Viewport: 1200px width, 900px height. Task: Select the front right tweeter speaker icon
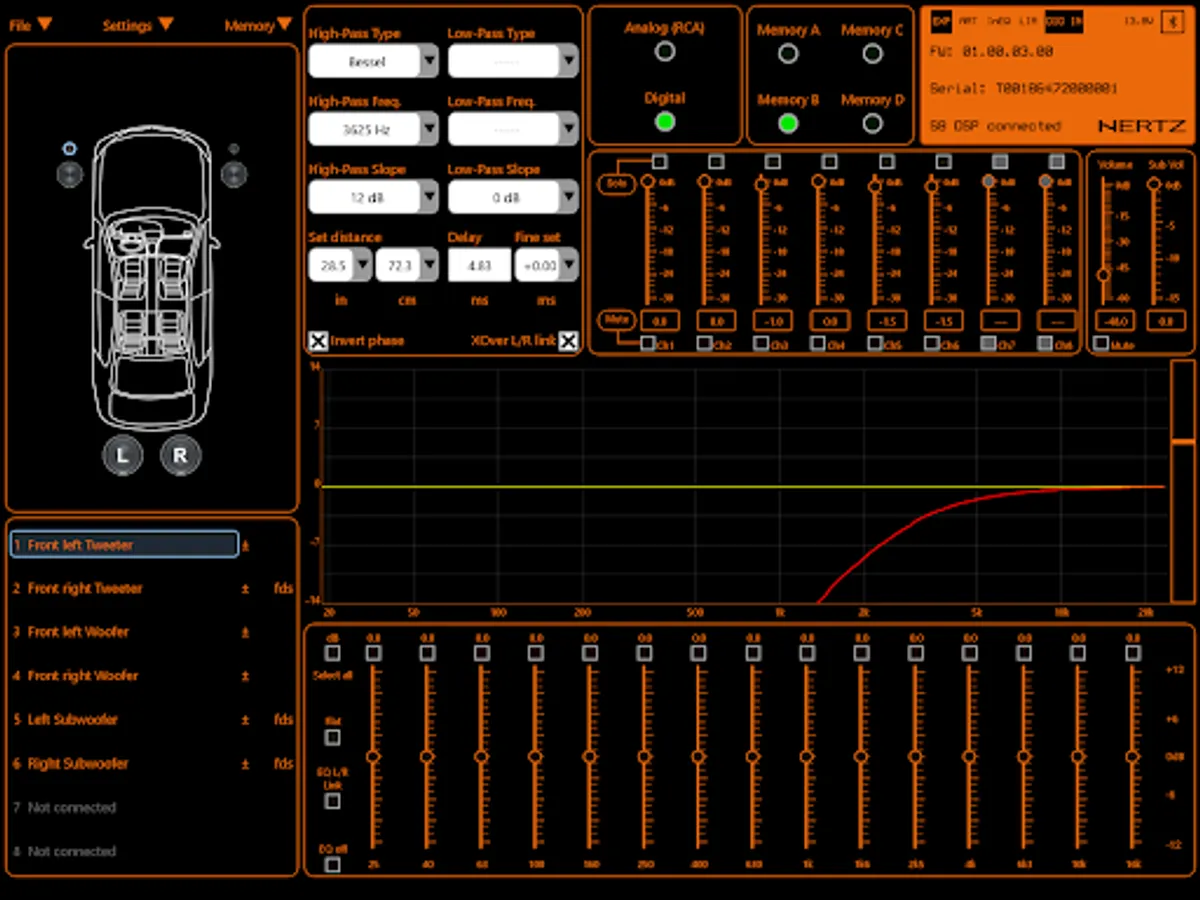pos(233,149)
